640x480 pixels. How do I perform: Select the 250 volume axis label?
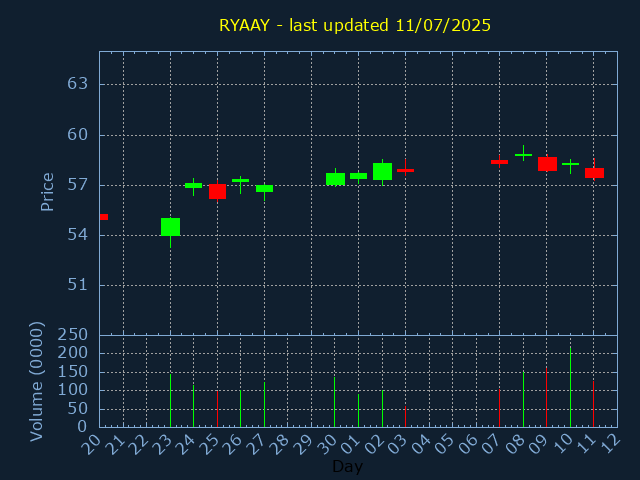click(x=73, y=335)
